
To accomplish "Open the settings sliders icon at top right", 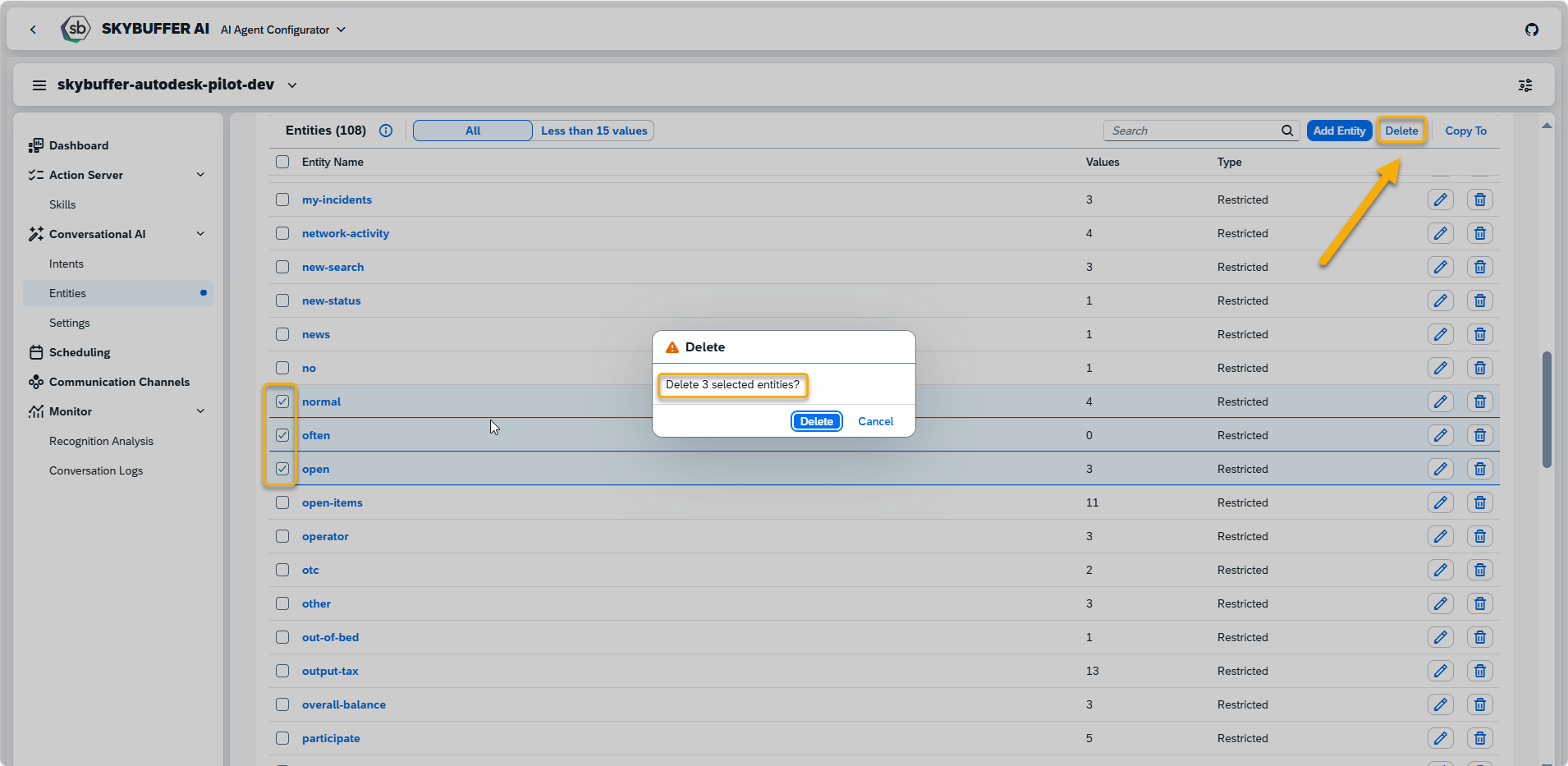I will tap(1524, 85).
